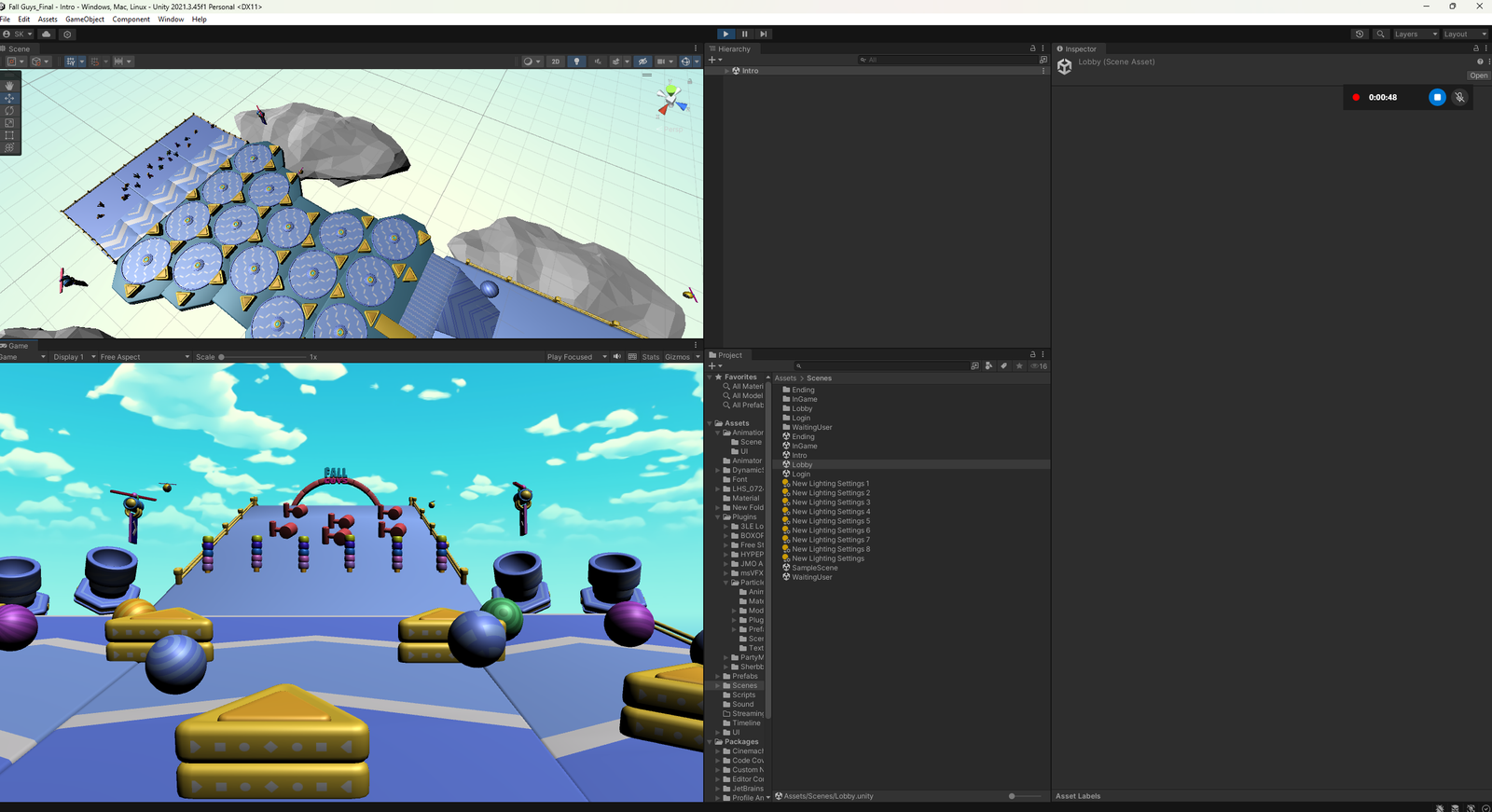Image resolution: width=1492 pixels, height=812 pixels.
Task: Select the Rotate tool
Action: [x=9, y=110]
